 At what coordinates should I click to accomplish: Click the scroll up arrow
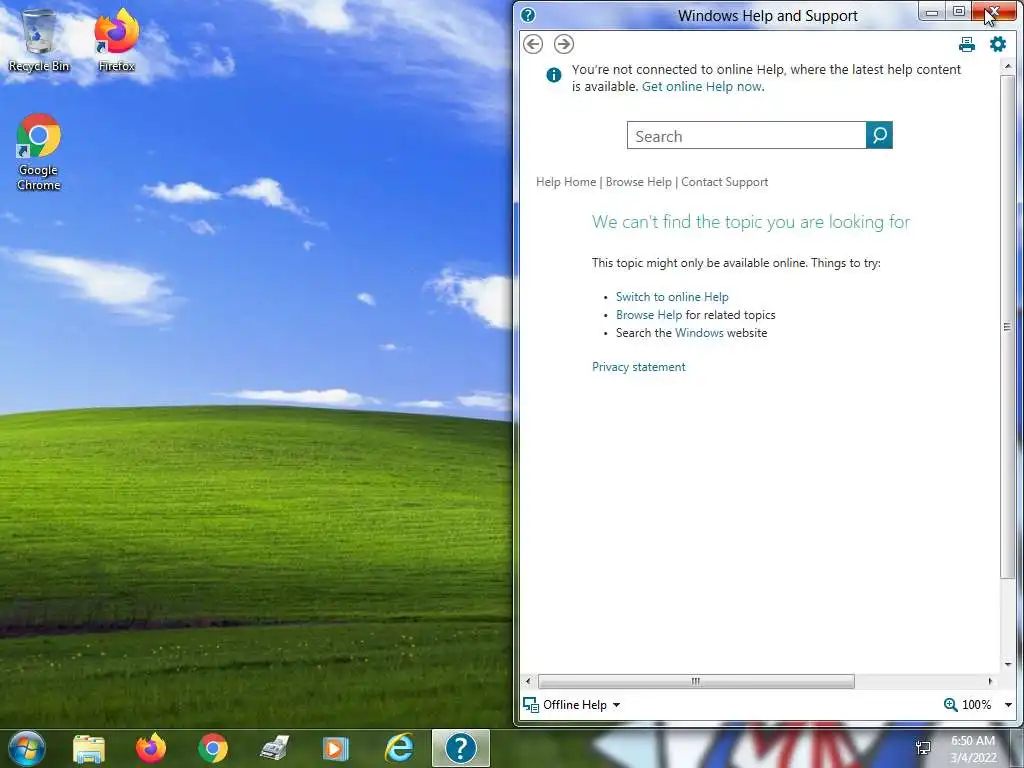pos(1008,66)
